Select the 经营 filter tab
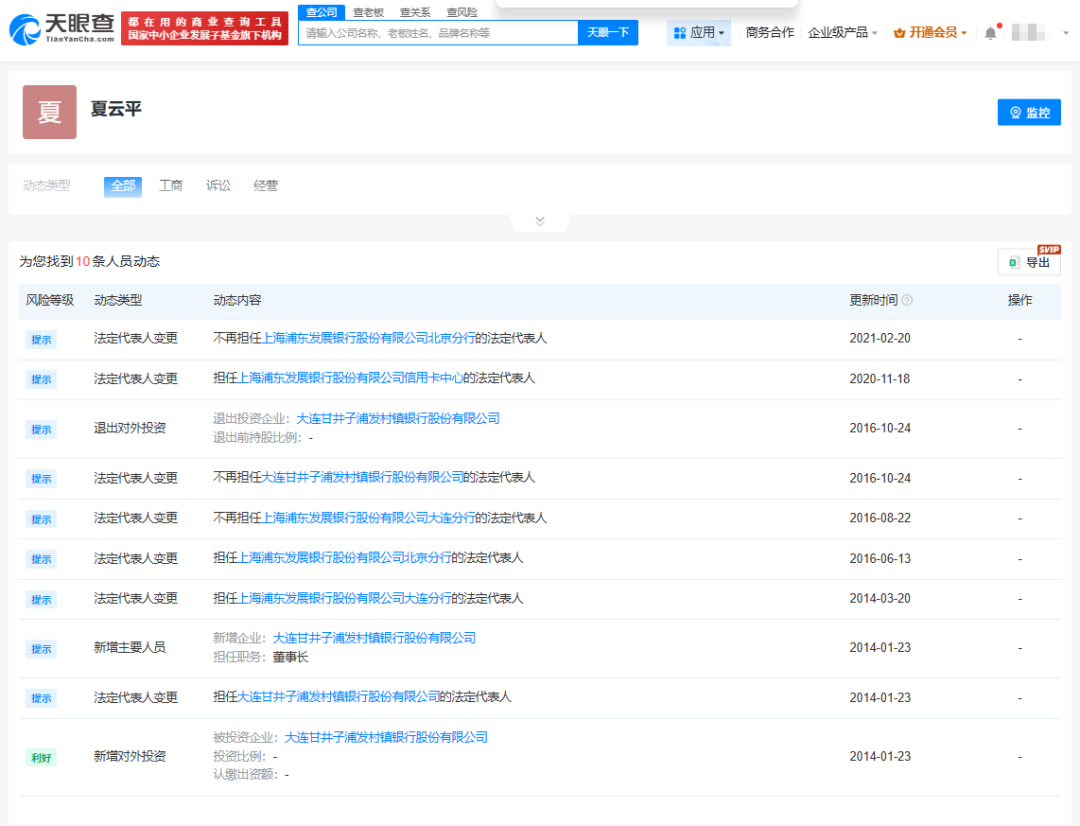The image size is (1080, 826). [266, 186]
